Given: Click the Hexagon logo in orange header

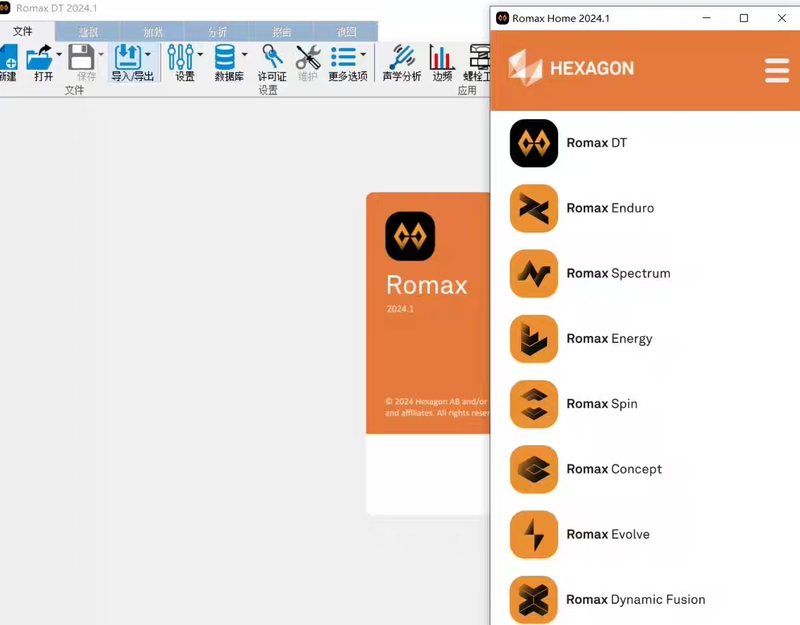Looking at the screenshot, I should pyautogui.click(x=571, y=68).
